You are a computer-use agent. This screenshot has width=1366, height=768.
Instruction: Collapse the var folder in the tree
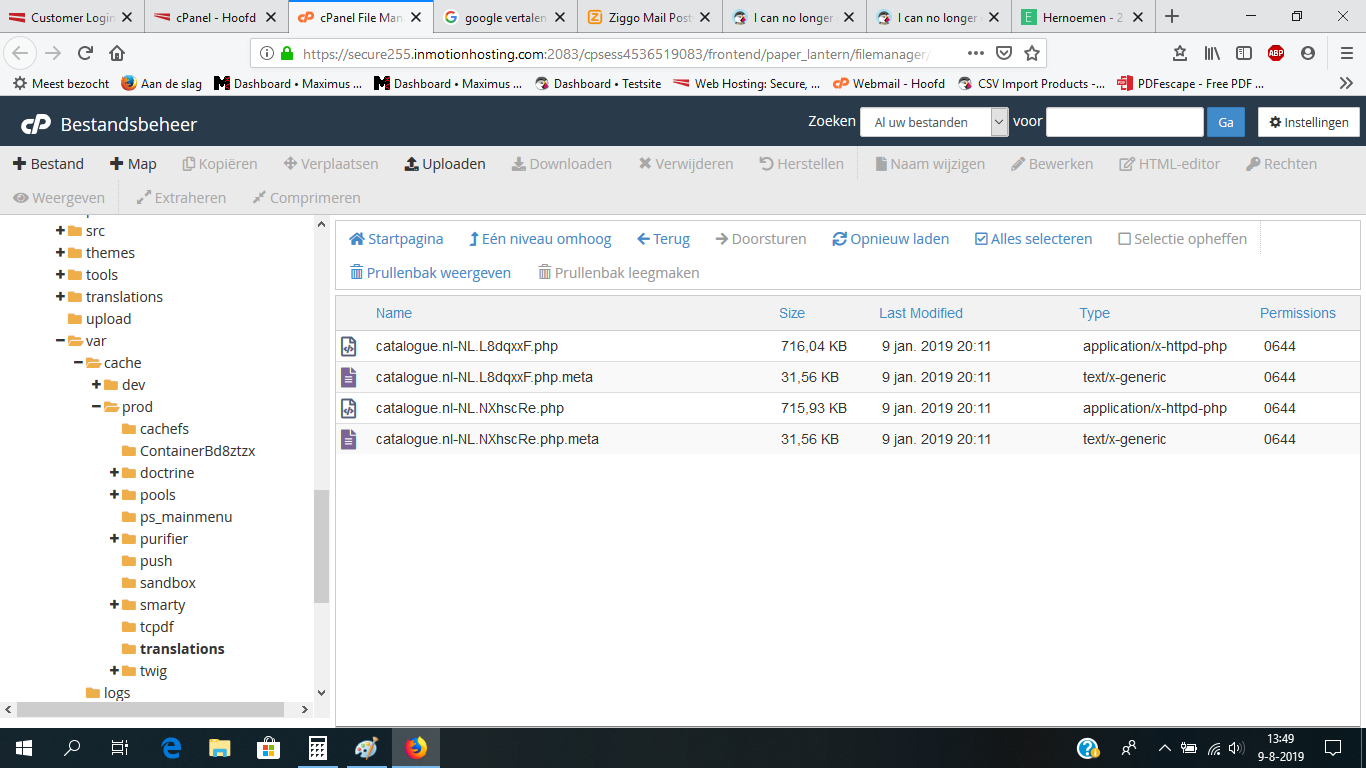click(61, 341)
